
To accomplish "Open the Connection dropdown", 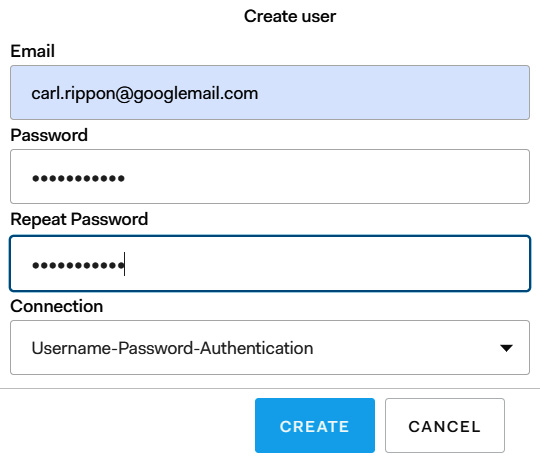I will [x=270, y=347].
